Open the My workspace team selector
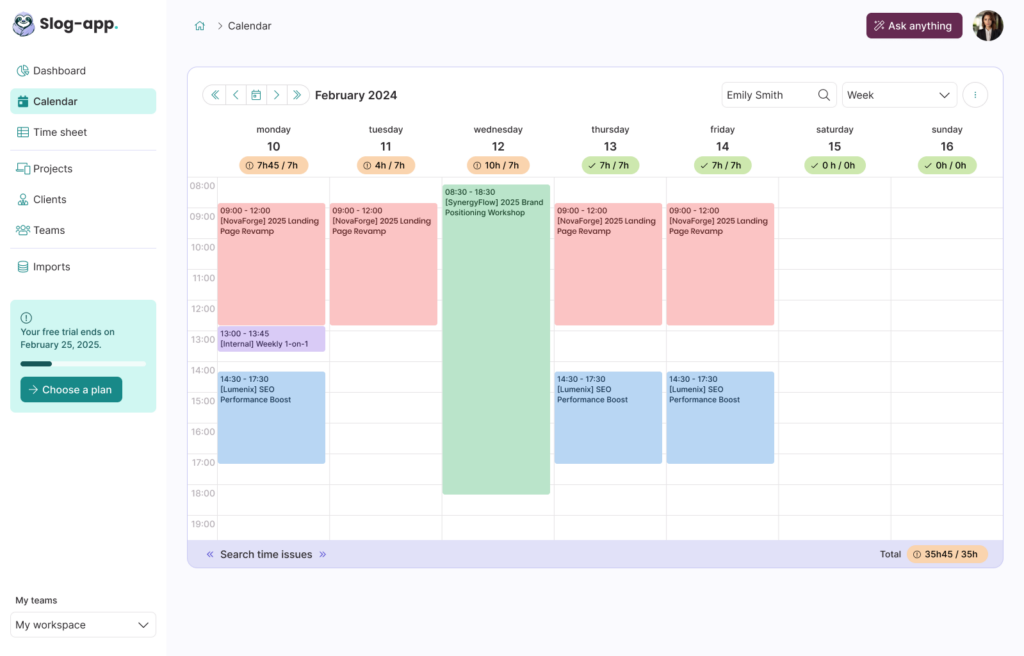 pyautogui.click(x=83, y=625)
